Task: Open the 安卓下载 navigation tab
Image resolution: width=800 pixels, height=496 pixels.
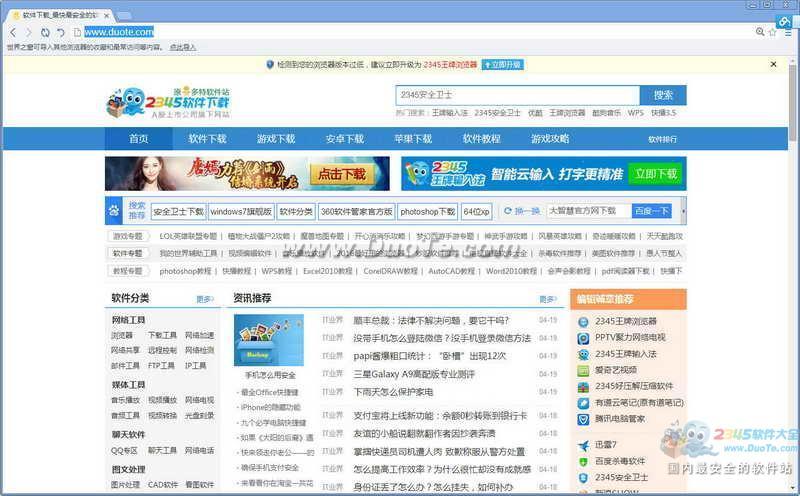Action: (x=344, y=139)
